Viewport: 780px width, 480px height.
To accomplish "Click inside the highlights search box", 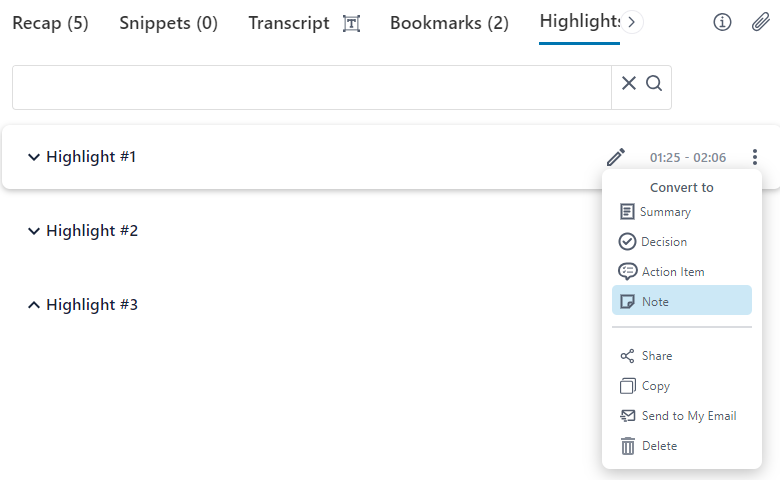I will (310, 88).
